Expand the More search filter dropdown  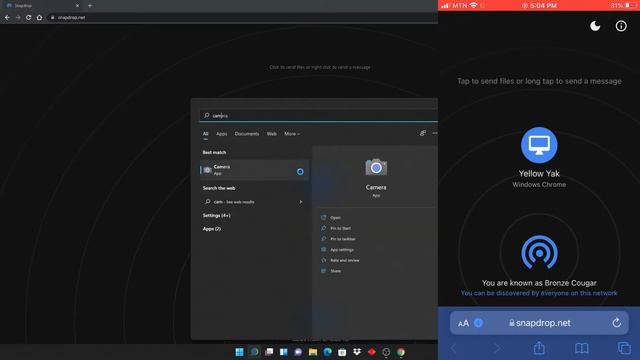(x=292, y=134)
